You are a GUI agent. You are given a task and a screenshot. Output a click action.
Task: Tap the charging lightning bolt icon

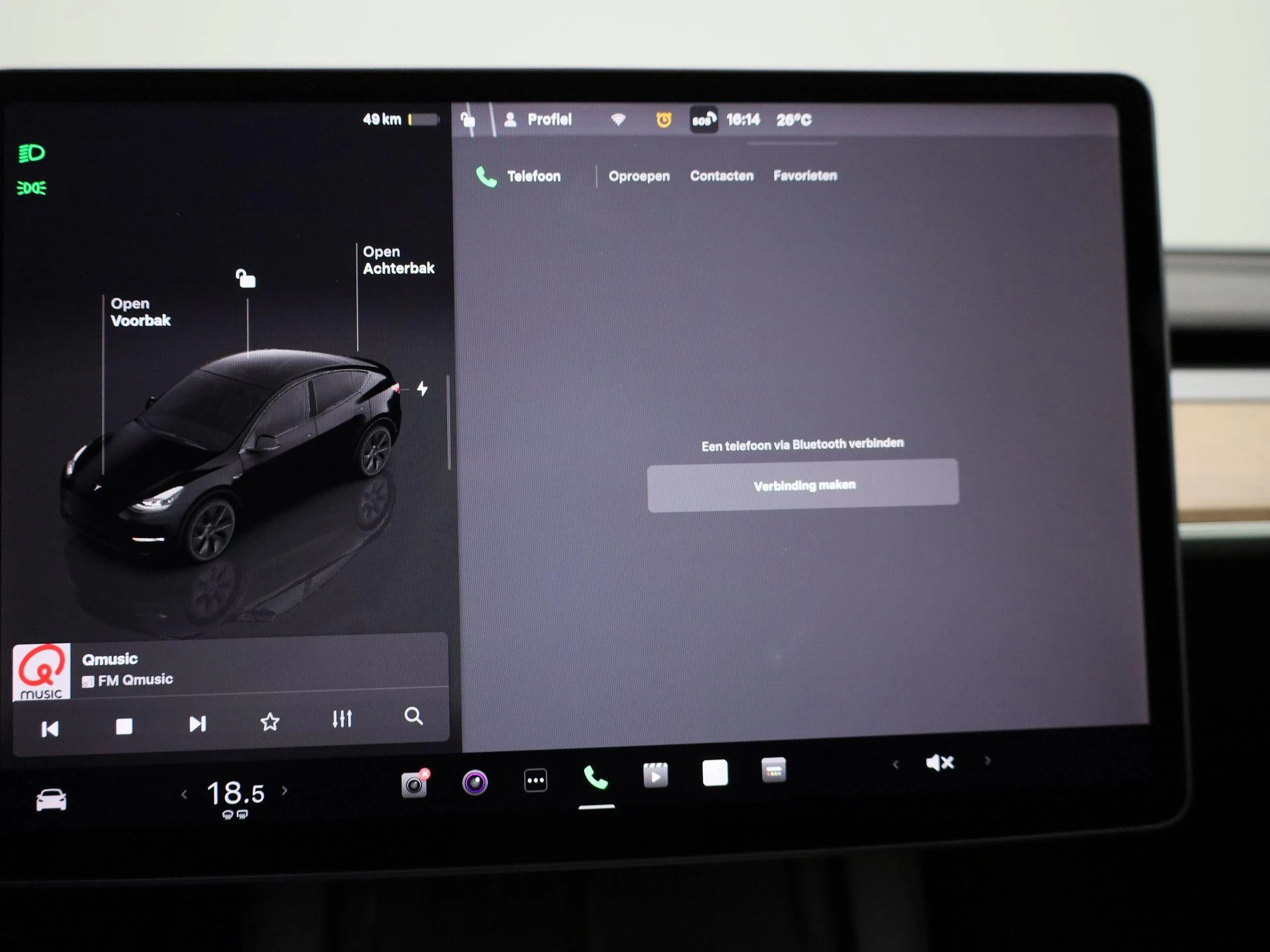pos(422,389)
